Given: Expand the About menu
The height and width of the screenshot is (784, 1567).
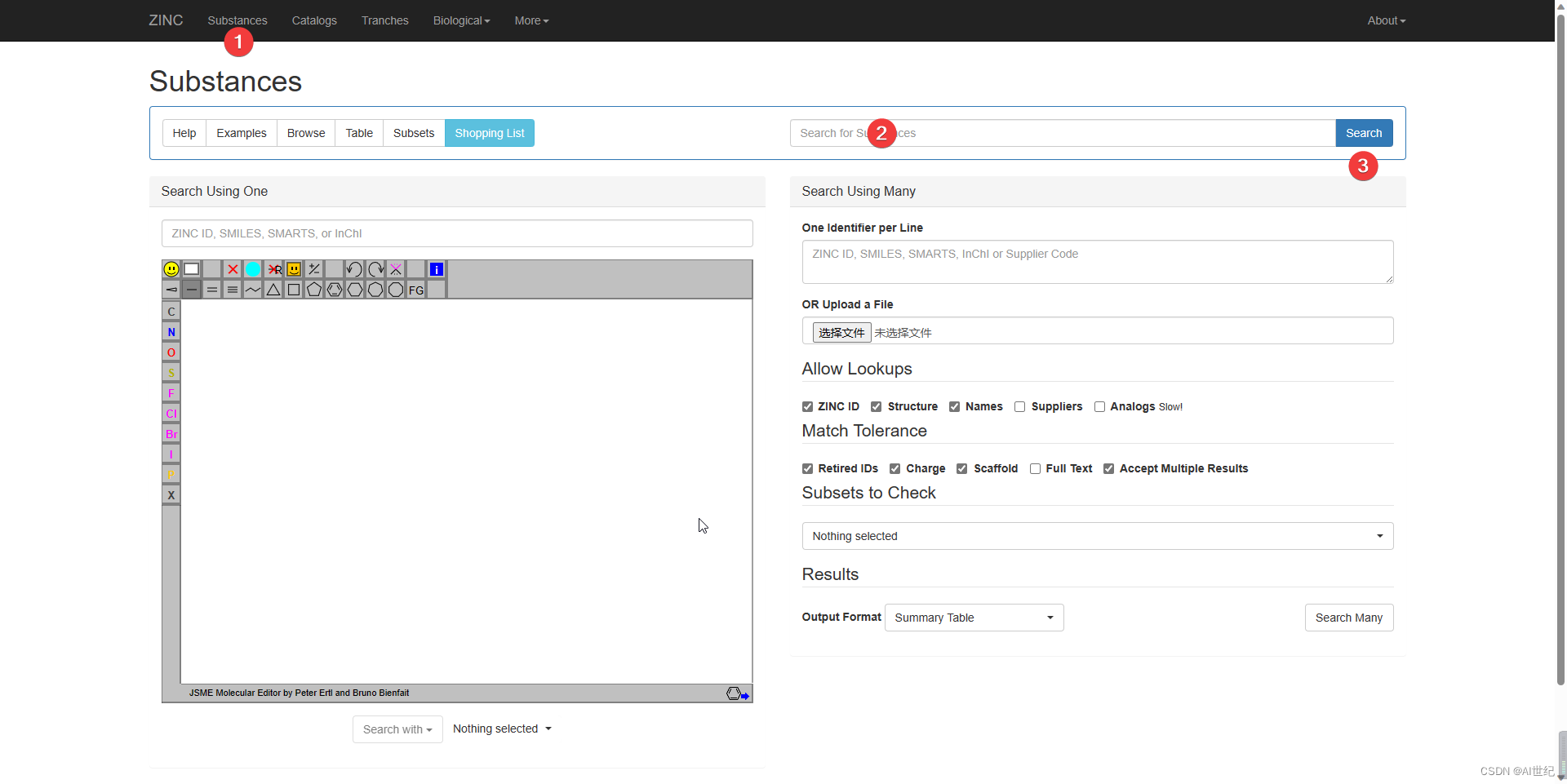Looking at the screenshot, I should pyautogui.click(x=1387, y=20).
